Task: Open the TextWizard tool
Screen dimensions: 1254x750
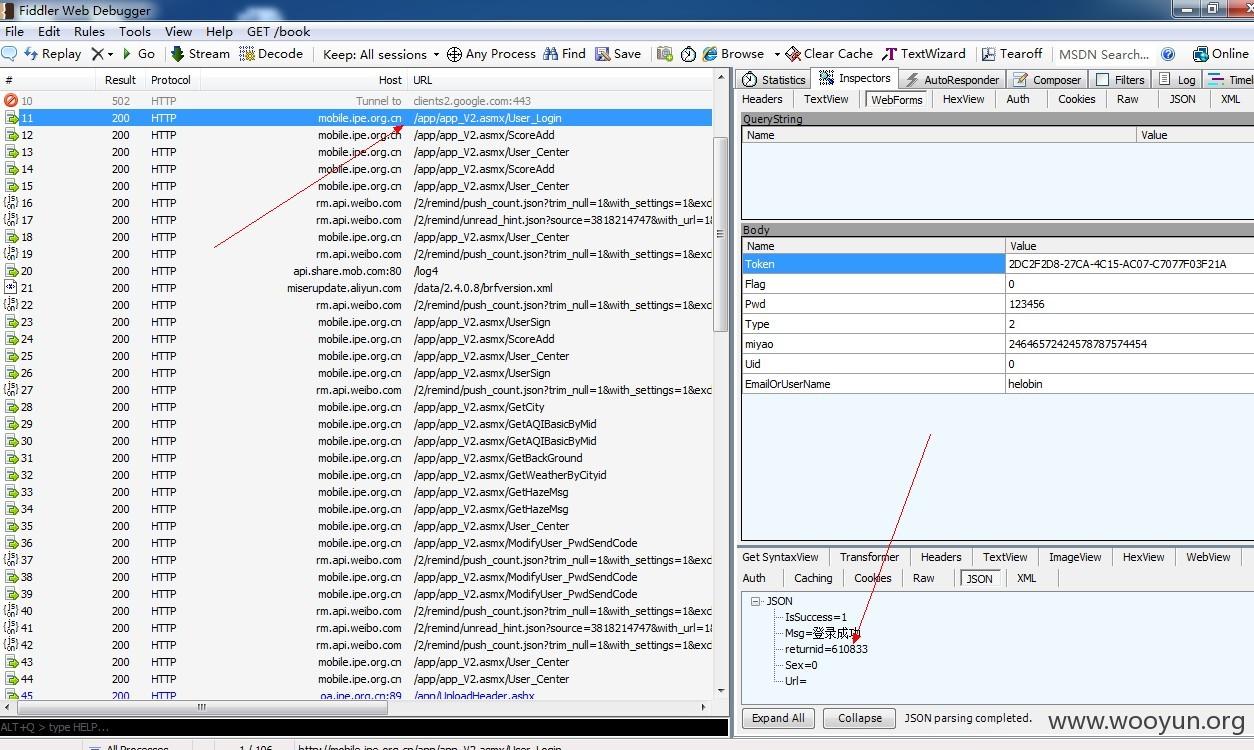Action: [923, 54]
